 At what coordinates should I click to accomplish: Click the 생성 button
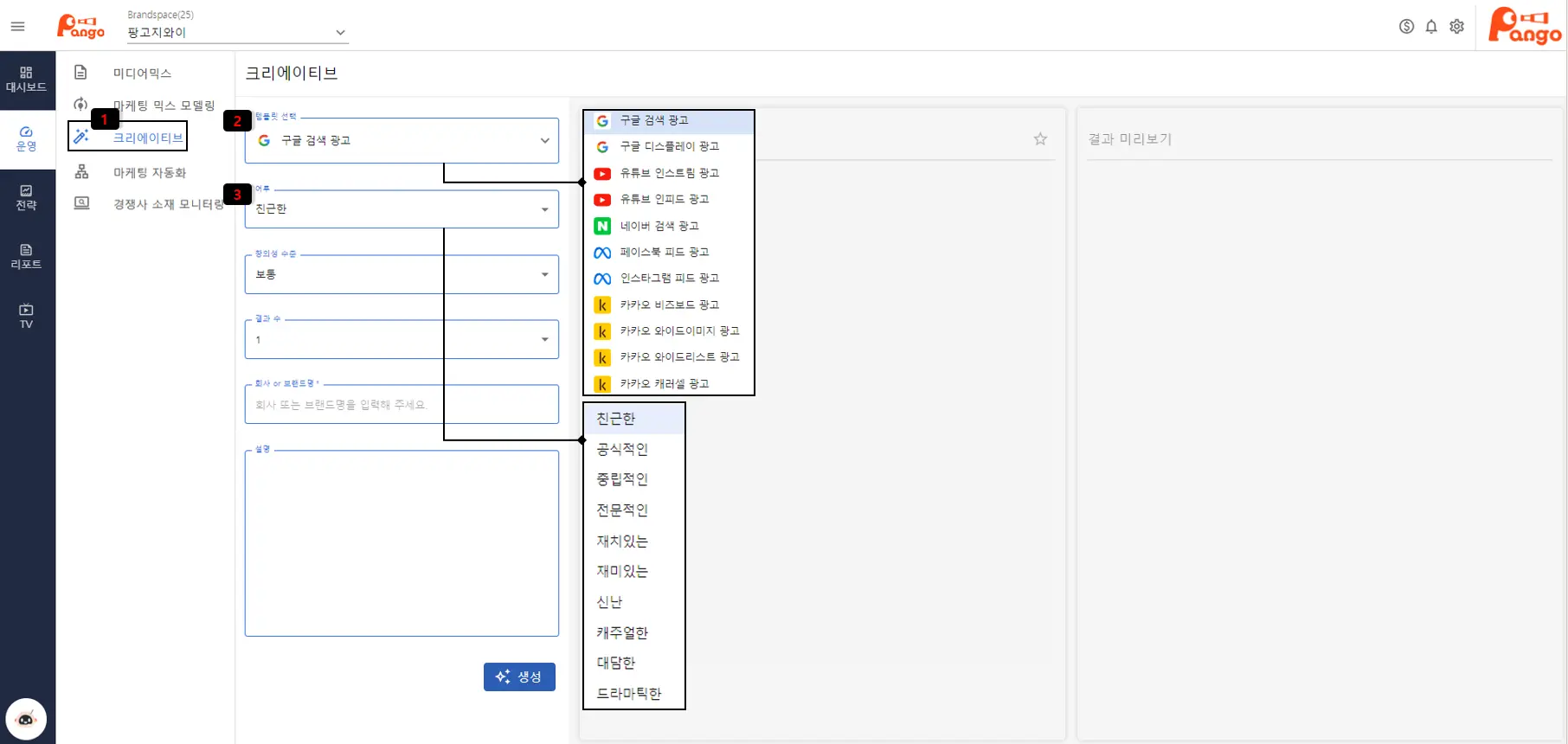(519, 677)
